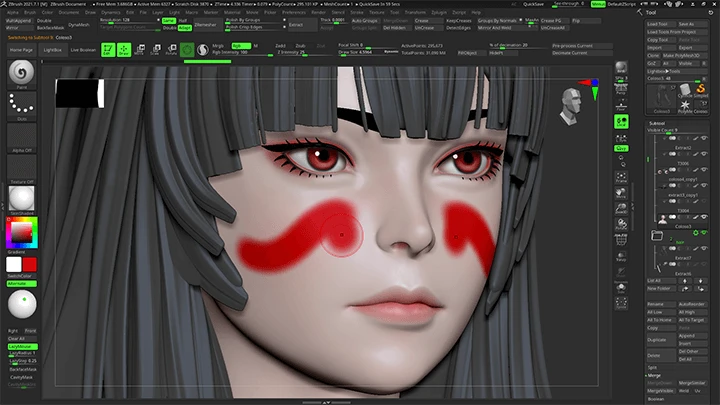Open the Brush menu

pyautogui.click(x=30, y=12)
